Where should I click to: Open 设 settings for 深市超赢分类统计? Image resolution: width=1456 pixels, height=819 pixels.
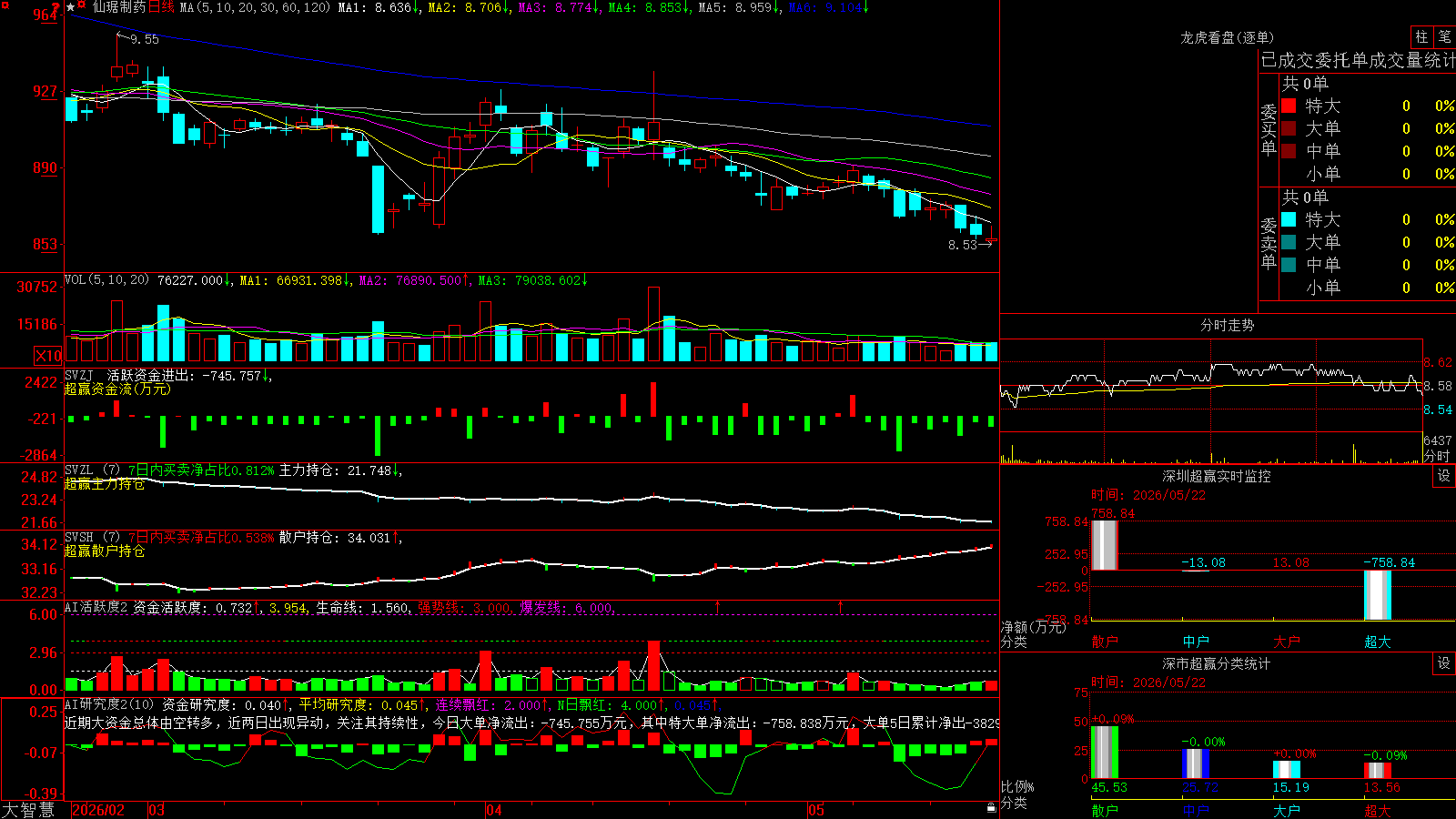pos(1444,663)
